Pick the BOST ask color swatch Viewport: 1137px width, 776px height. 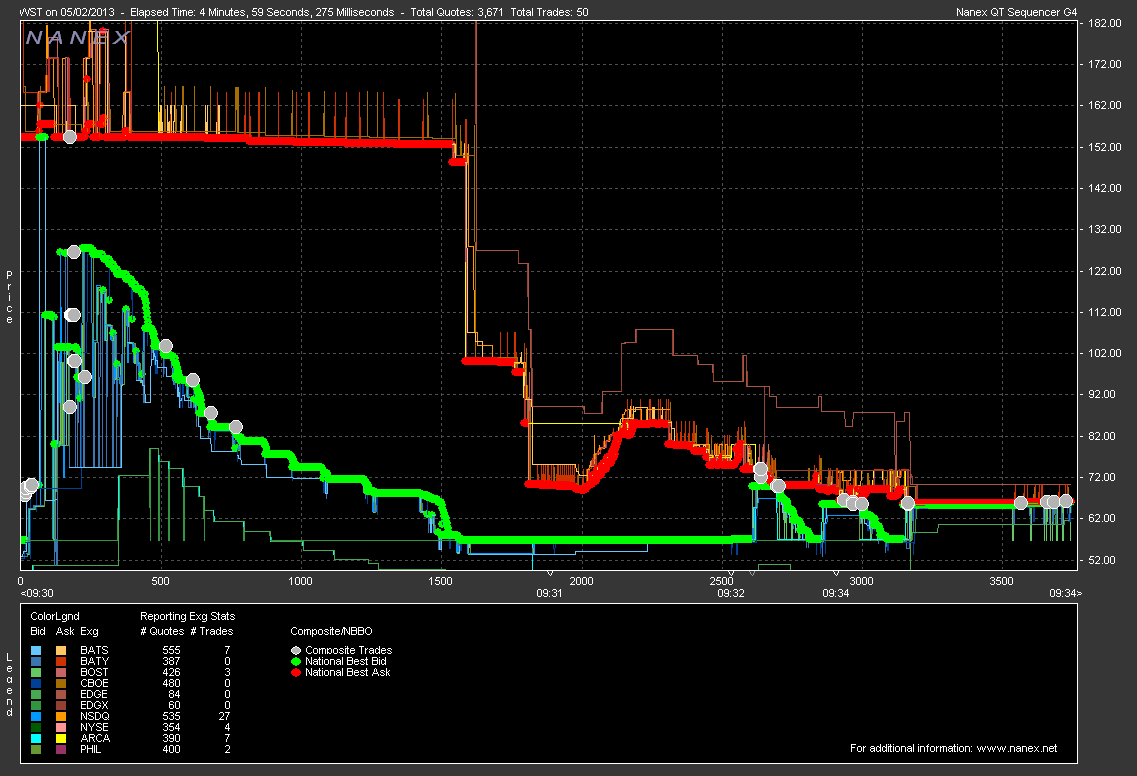coord(61,672)
